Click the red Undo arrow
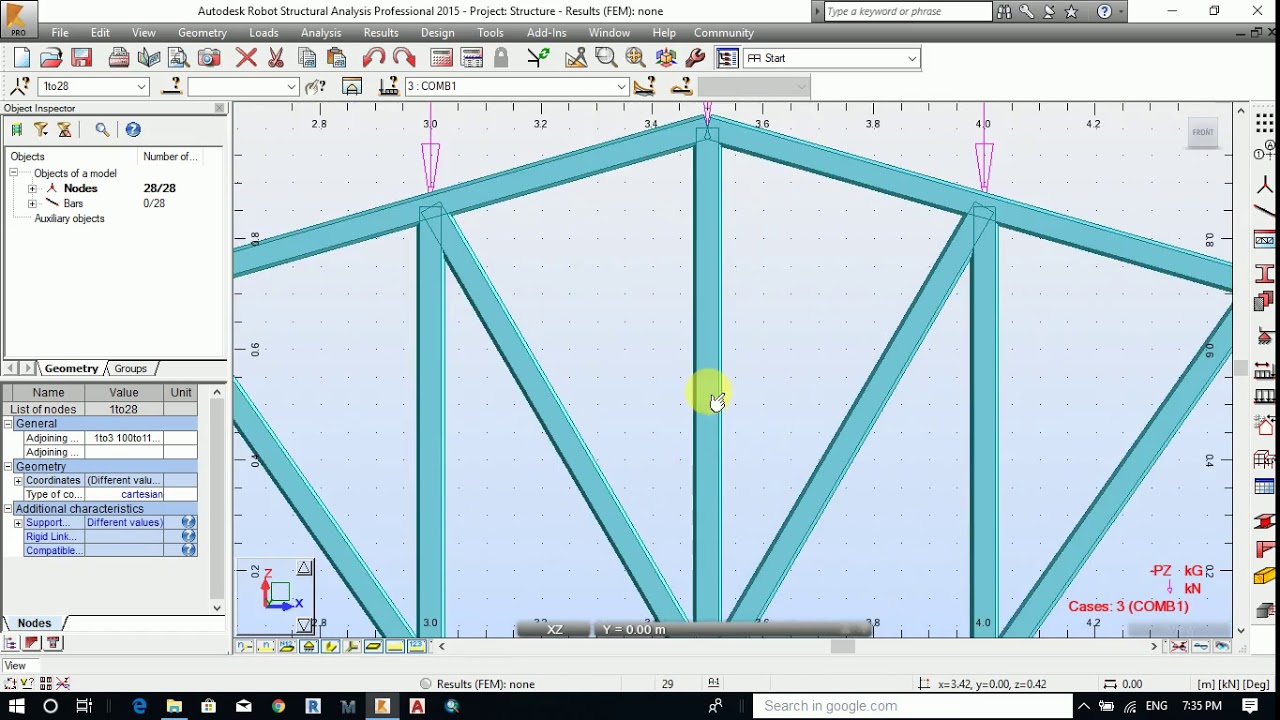 click(374, 58)
